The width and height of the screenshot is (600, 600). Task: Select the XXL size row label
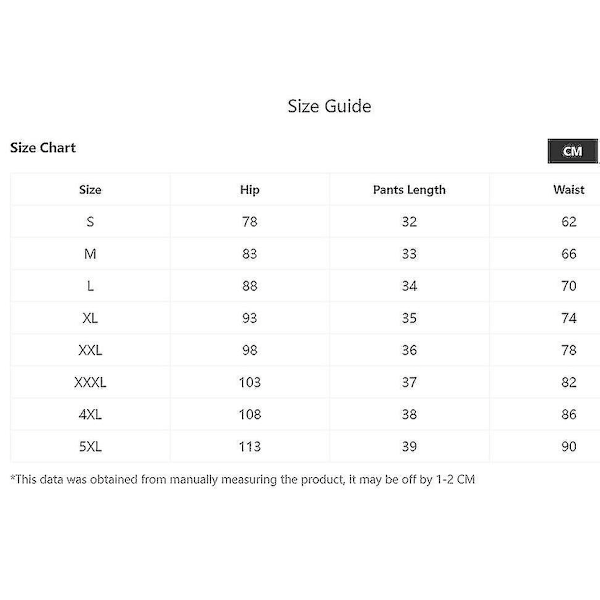coord(90,350)
